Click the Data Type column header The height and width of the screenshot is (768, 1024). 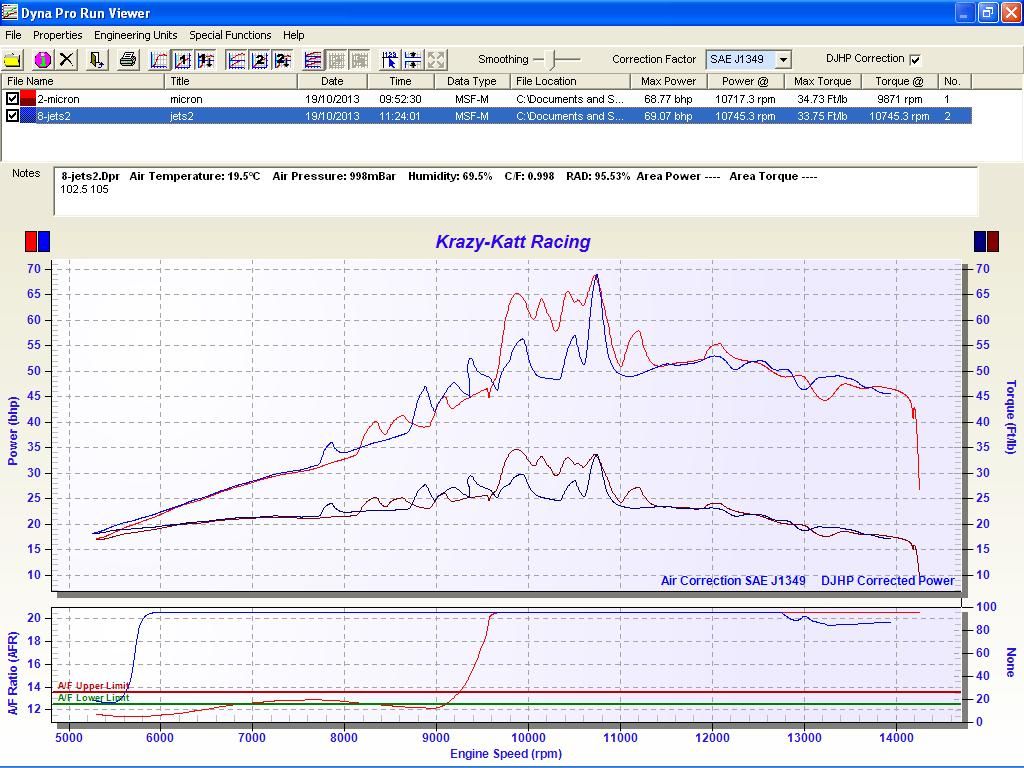pos(472,81)
